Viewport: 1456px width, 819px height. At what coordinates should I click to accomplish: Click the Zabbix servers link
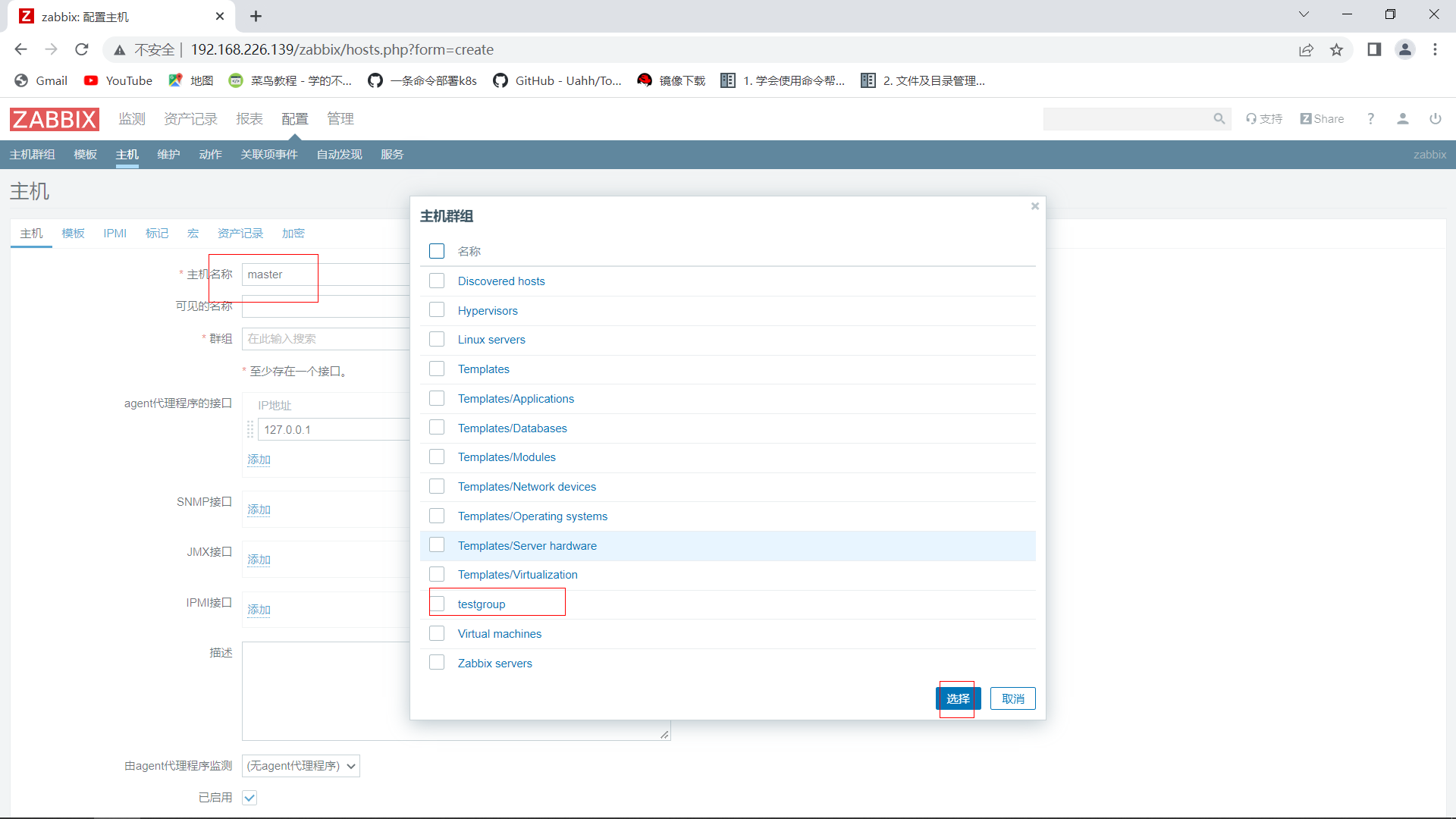[494, 664]
